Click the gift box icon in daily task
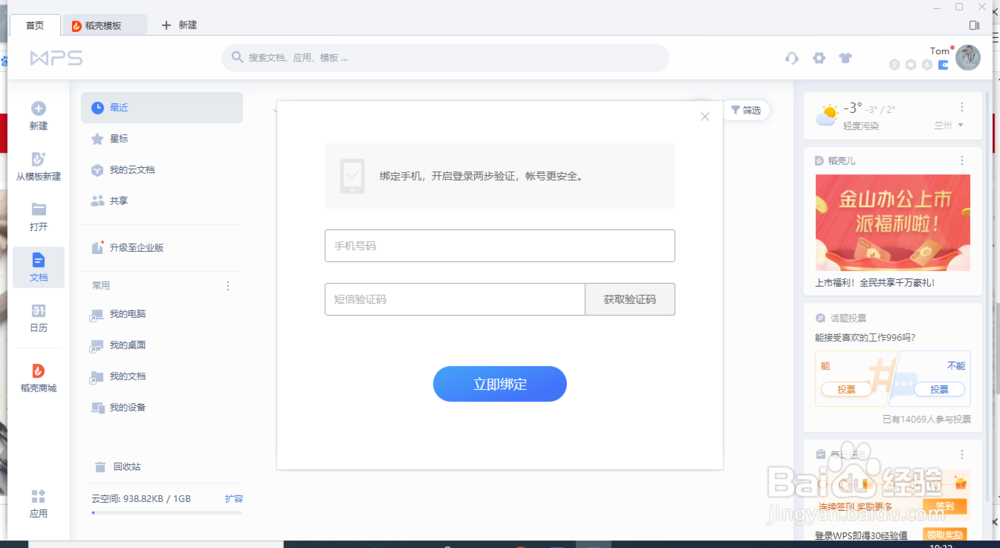1000x548 pixels. pyautogui.click(x=960, y=483)
